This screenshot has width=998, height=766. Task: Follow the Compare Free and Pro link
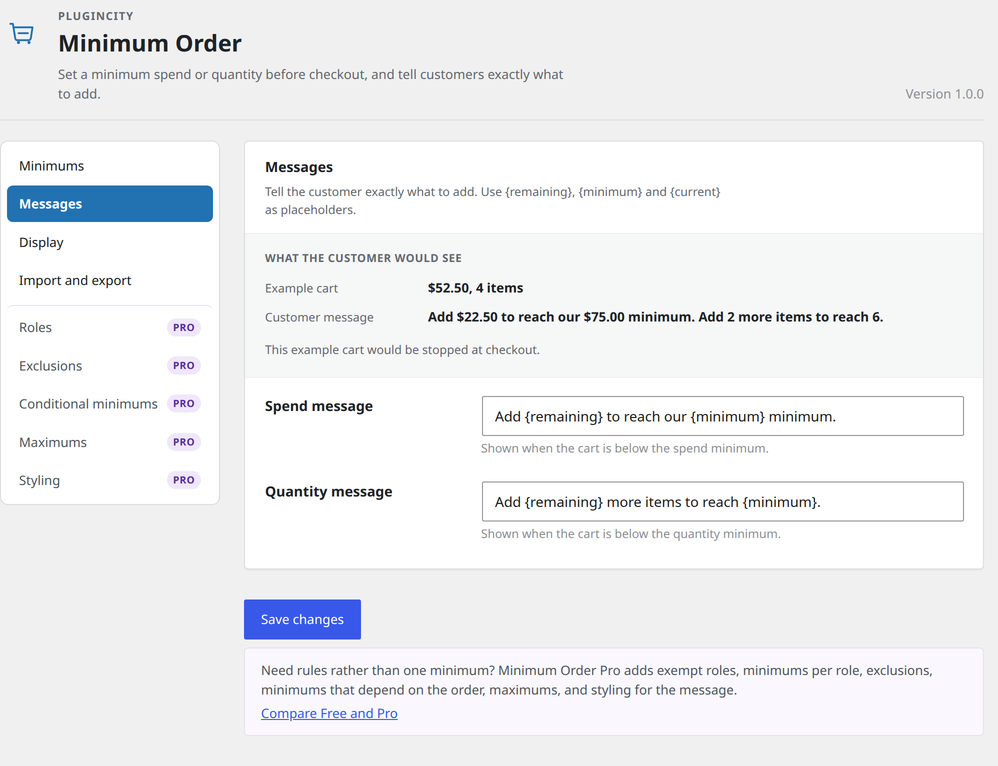coord(329,713)
